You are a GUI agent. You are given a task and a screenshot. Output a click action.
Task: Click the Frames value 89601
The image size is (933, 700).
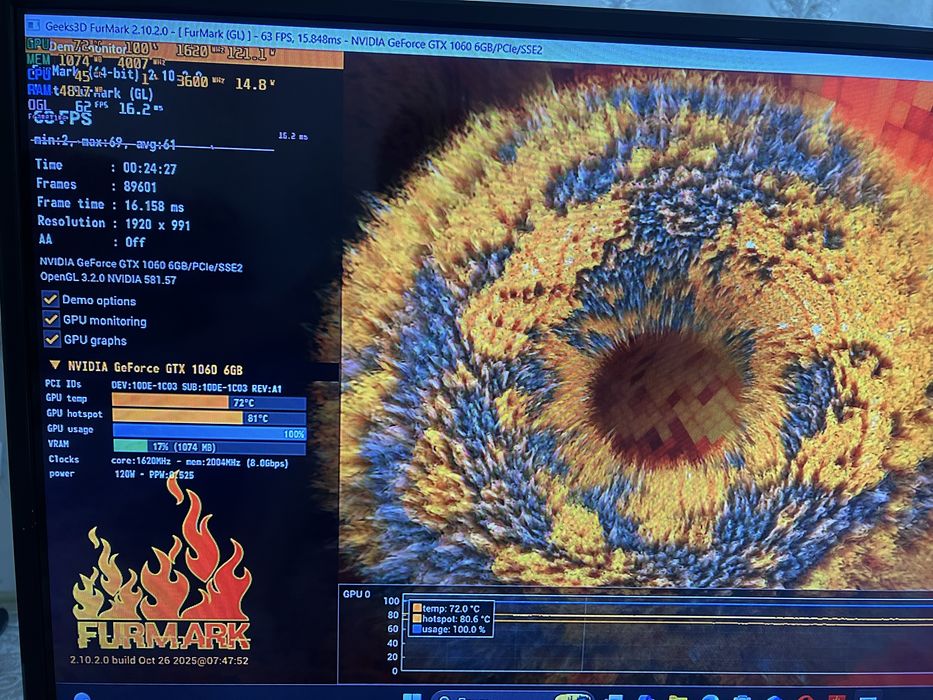tap(140, 187)
